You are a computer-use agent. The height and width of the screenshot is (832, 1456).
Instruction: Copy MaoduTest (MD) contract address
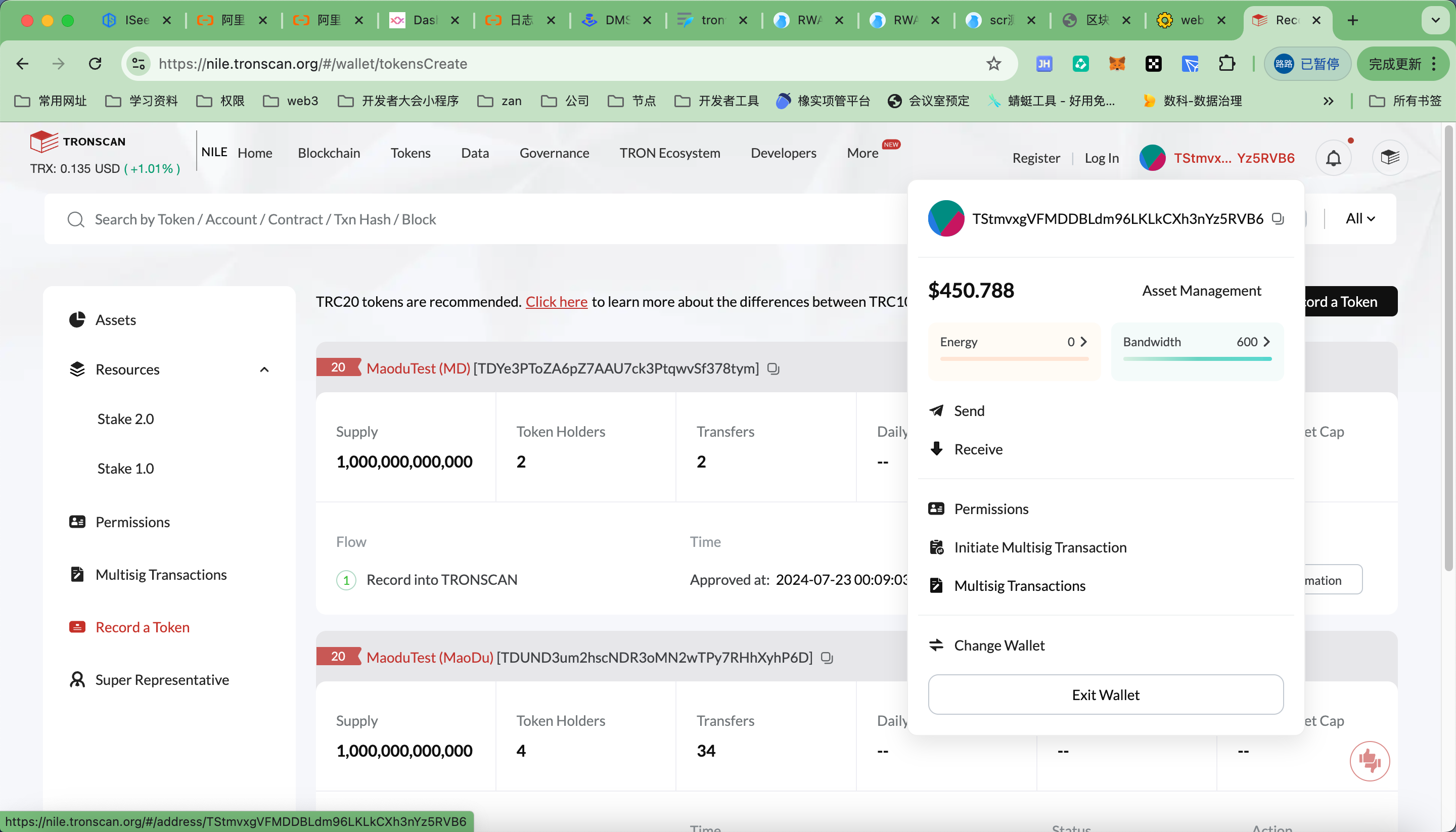click(x=773, y=369)
